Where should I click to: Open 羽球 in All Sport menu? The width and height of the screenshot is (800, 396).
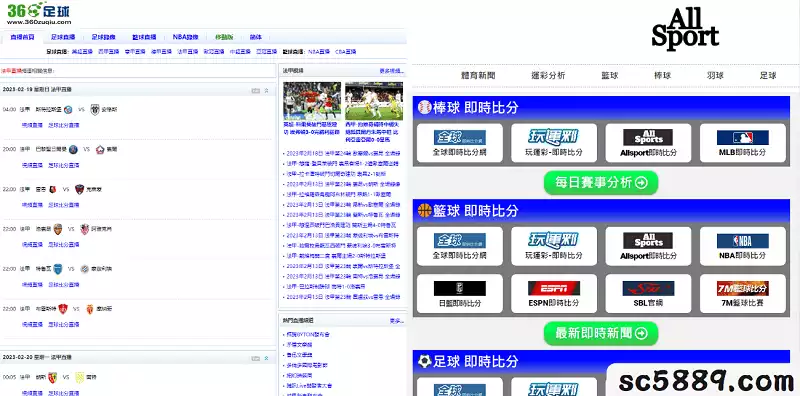[715, 76]
